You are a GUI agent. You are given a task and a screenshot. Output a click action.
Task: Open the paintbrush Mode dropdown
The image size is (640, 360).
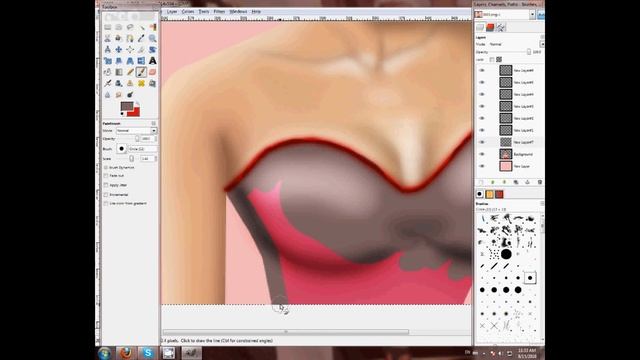tap(136, 131)
